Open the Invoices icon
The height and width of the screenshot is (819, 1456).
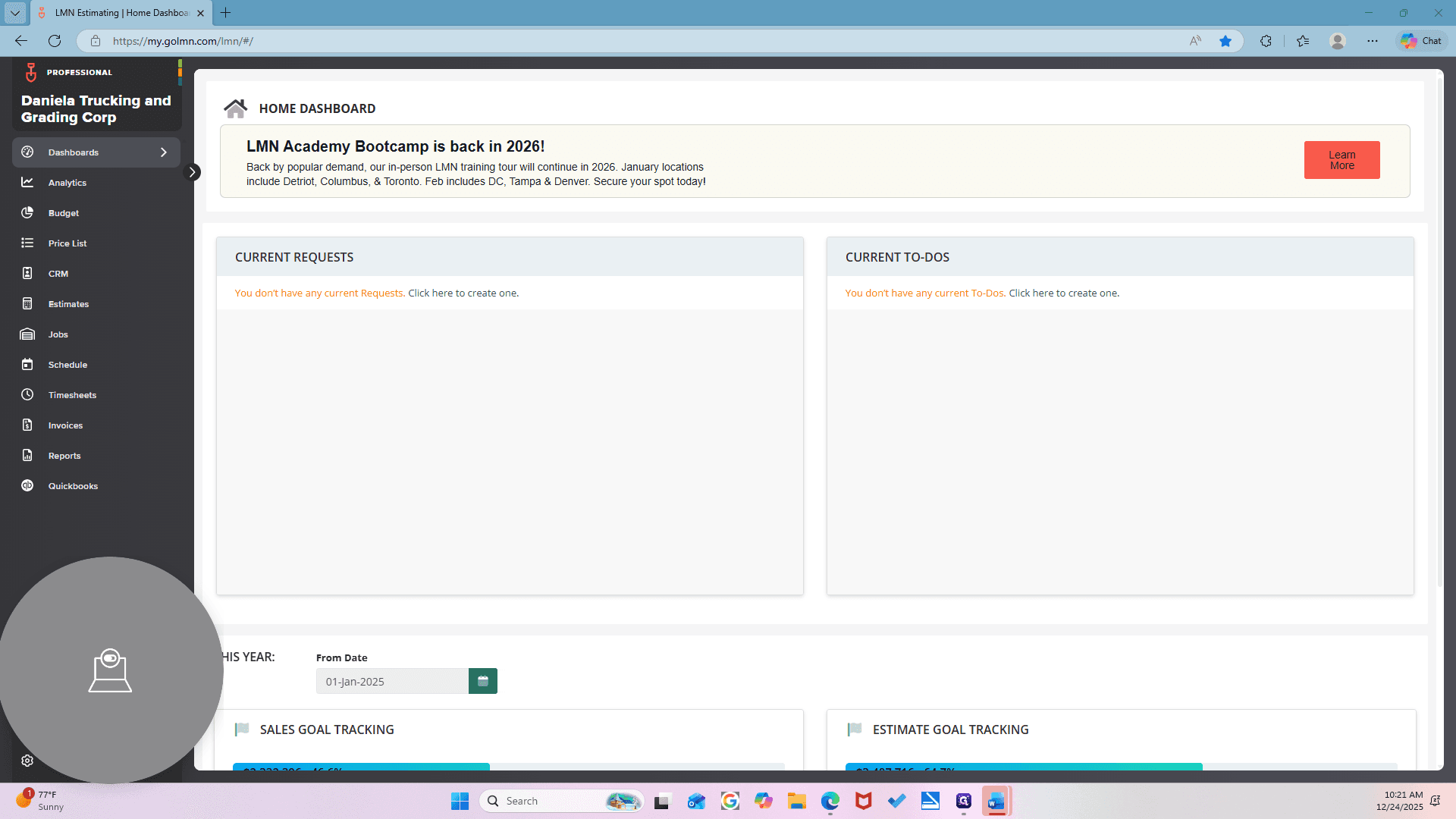click(27, 425)
